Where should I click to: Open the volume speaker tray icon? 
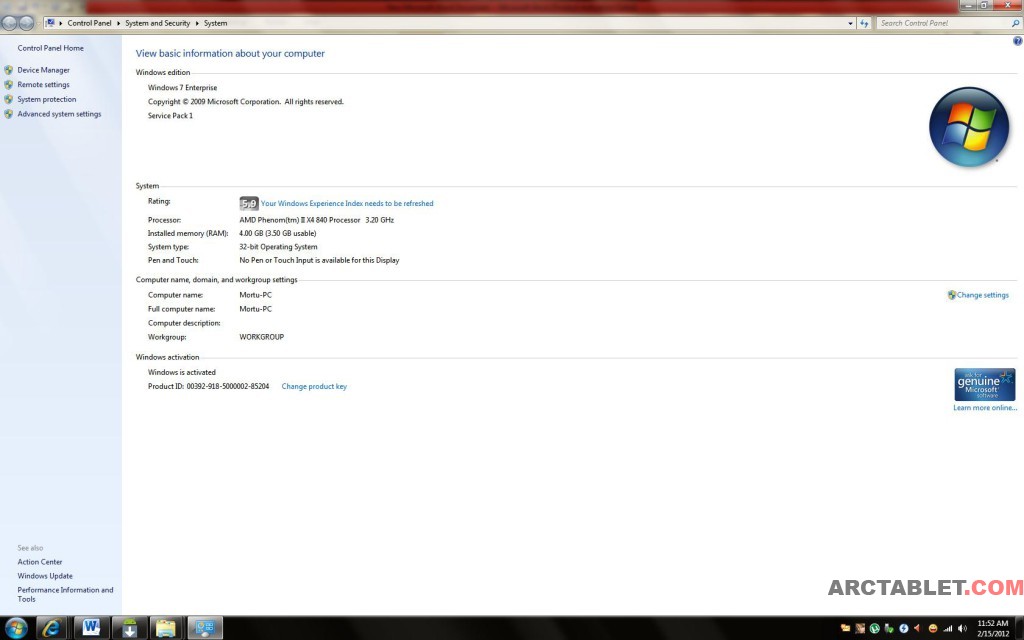[x=962, y=628]
